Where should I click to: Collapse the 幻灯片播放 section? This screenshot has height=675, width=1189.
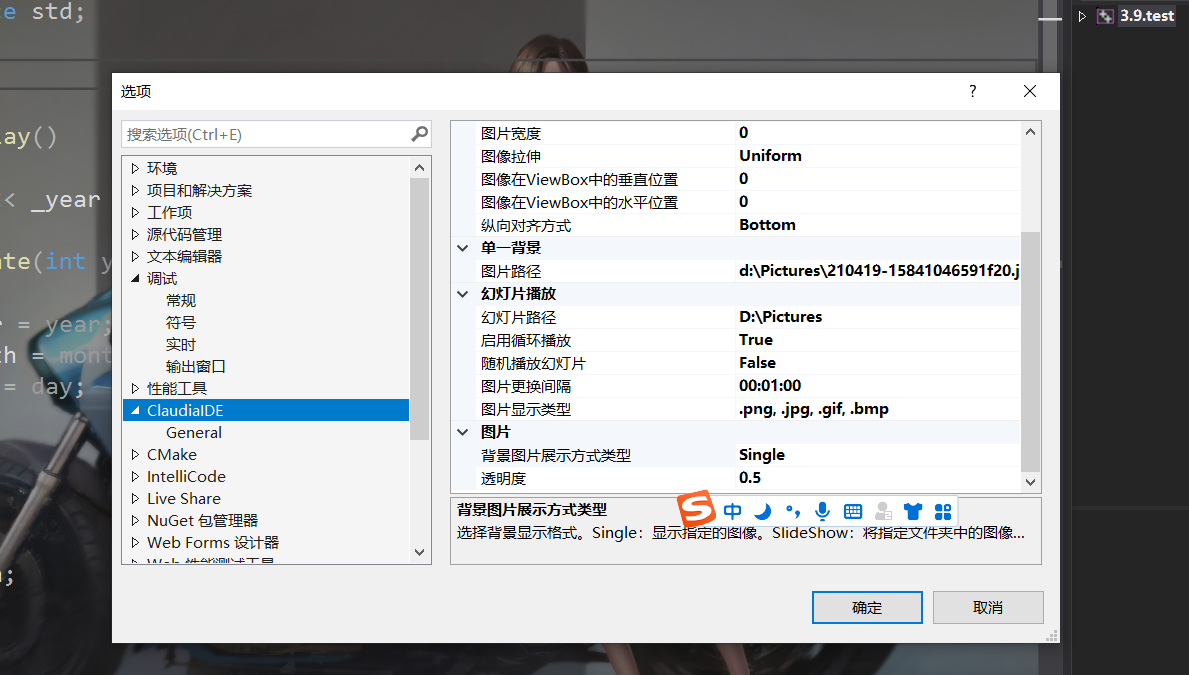pos(462,293)
